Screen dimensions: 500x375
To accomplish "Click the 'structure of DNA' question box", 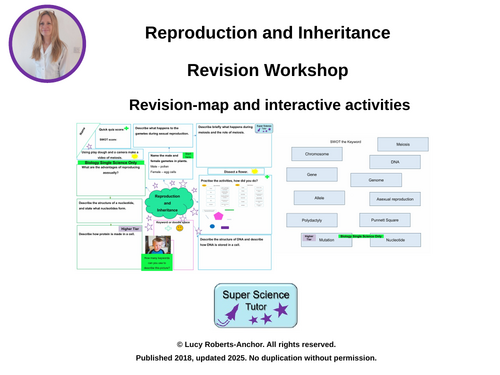I will (x=235, y=252).
